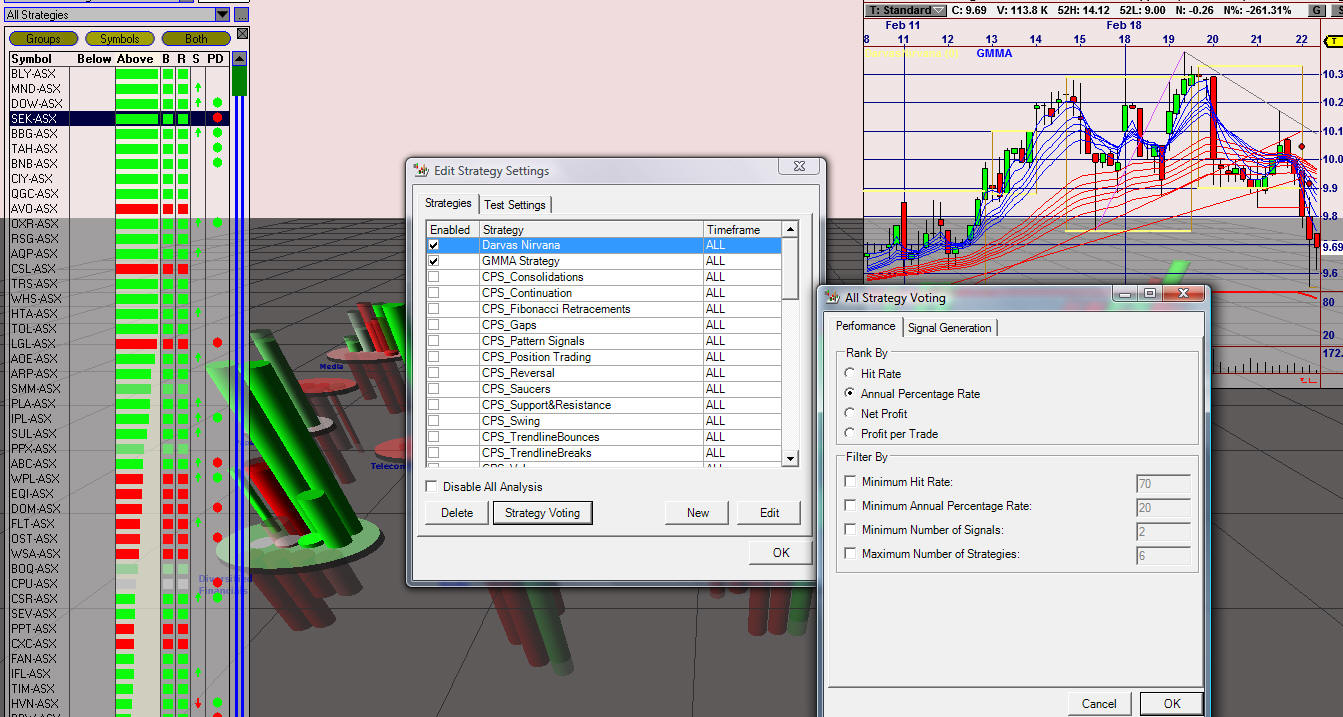Image resolution: width=1343 pixels, height=717 pixels.
Task: Click OK in Edit Strategy Settings
Action: 781,553
